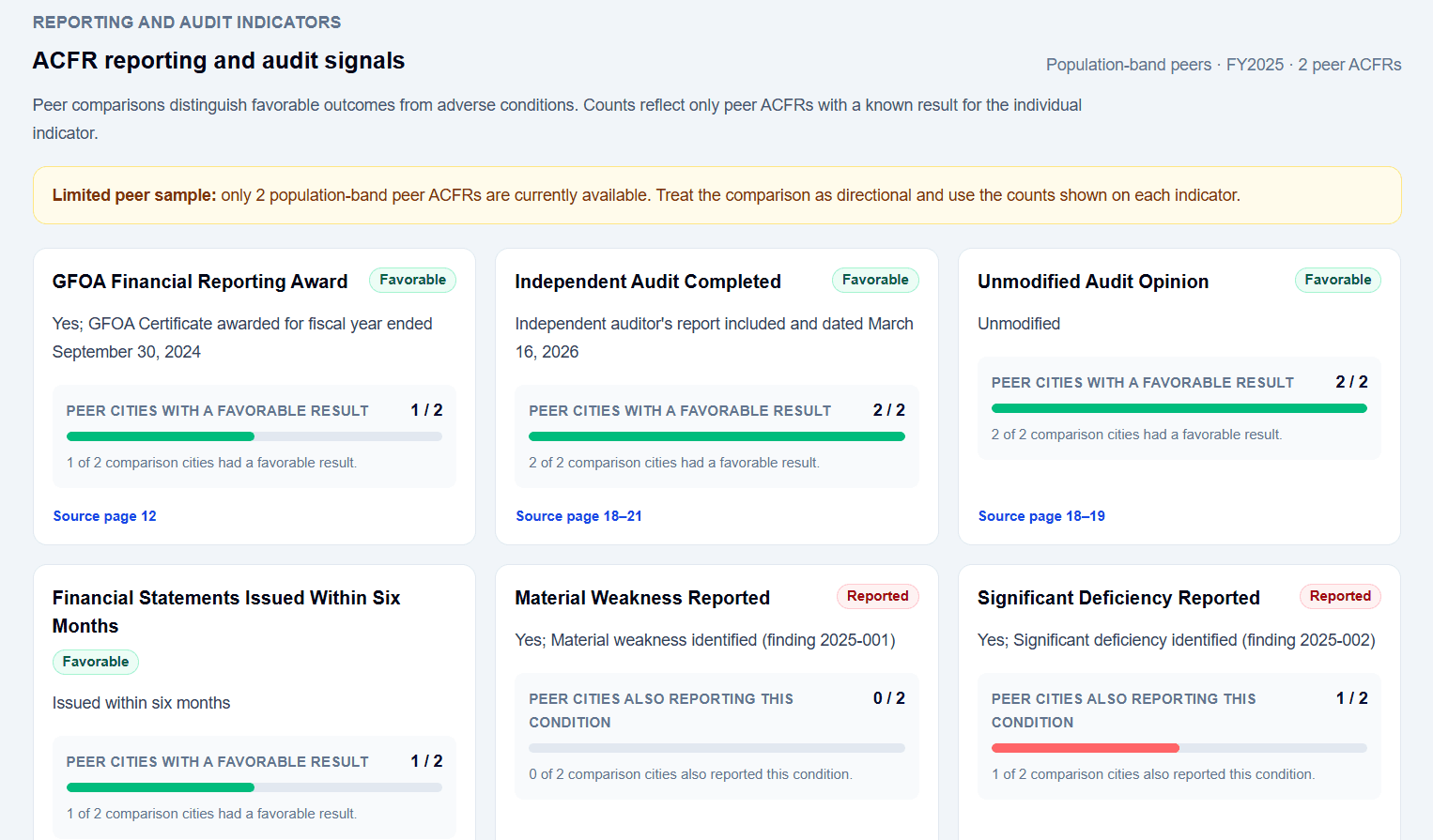Click Unmodified Audit Opinion progress bar
The image size is (1433, 840).
pyautogui.click(x=1179, y=408)
